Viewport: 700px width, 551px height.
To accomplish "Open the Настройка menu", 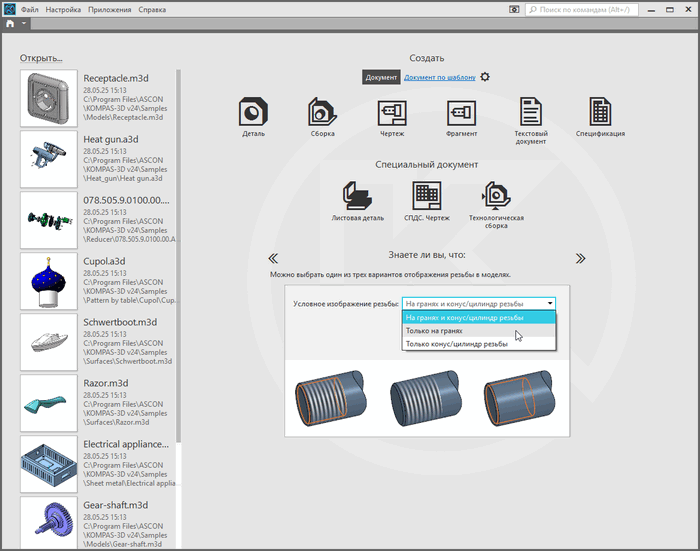I will click(64, 9).
